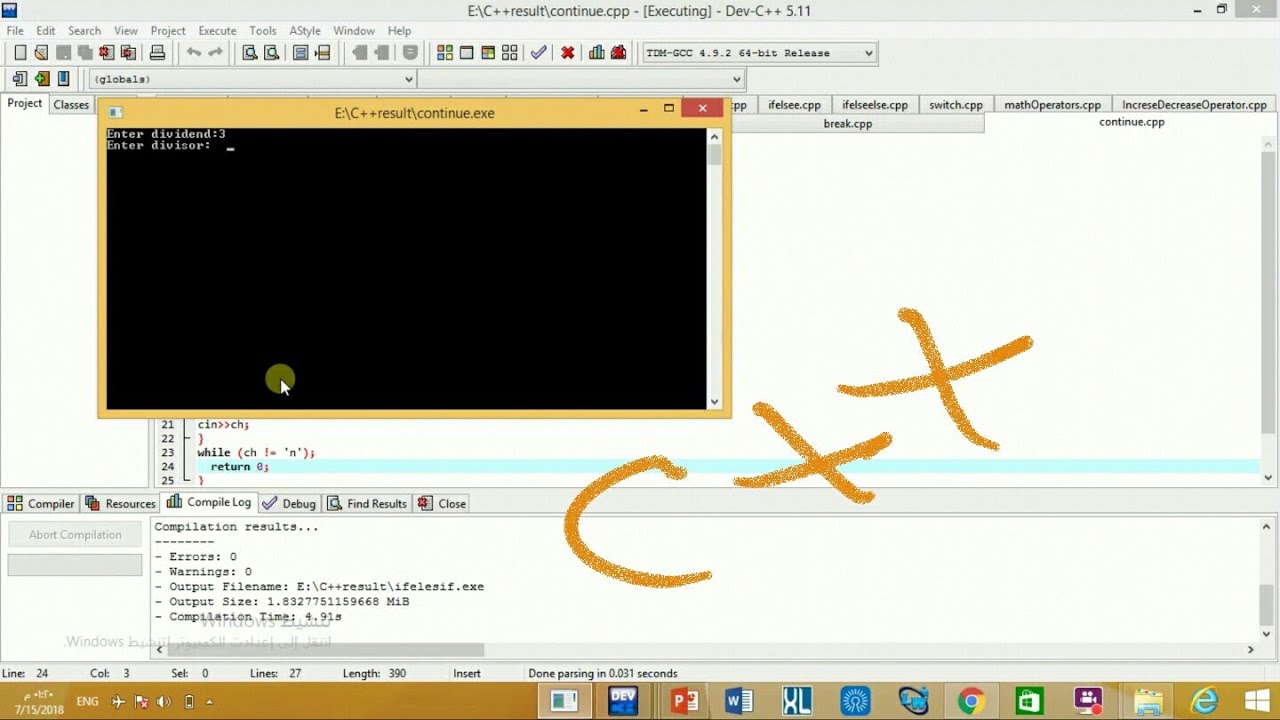Click the Close All files toolbar icon
The image size is (1280, 720).
pyautogui.click(x=128, y=53)
